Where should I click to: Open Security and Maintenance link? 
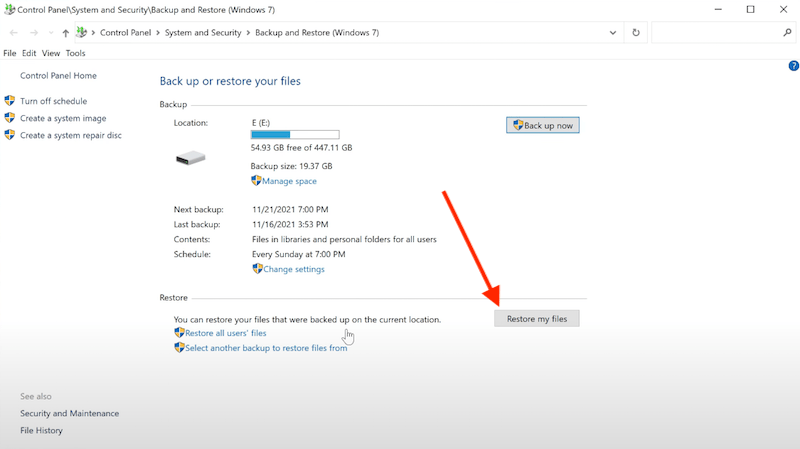click(69, 413)
